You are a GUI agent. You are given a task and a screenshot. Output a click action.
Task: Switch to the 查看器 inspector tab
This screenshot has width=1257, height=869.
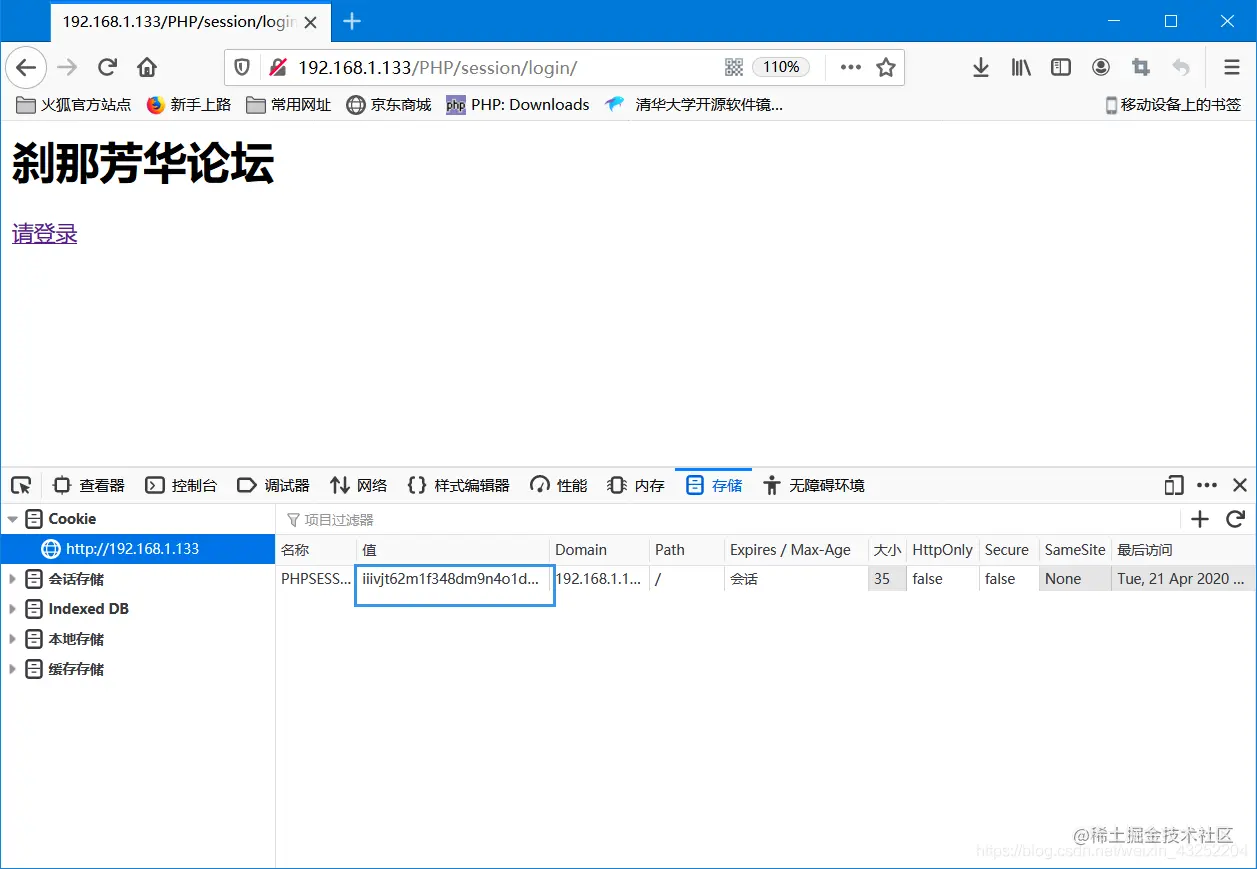tap(88, 485)
